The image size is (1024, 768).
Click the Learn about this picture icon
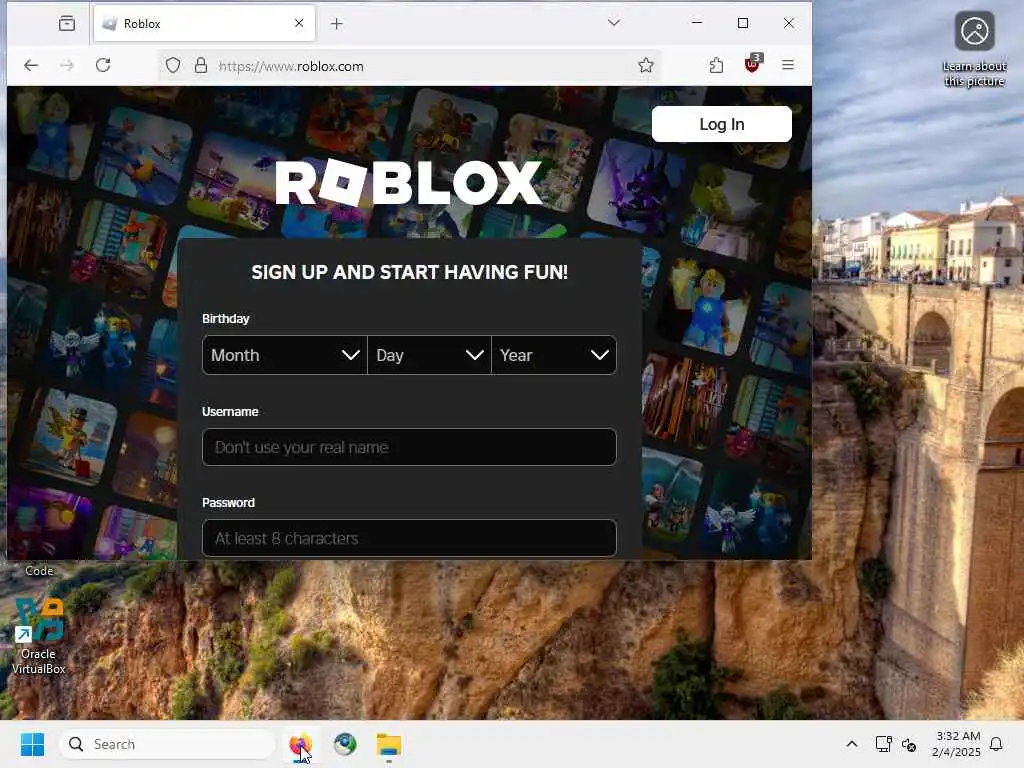point(974,50)
